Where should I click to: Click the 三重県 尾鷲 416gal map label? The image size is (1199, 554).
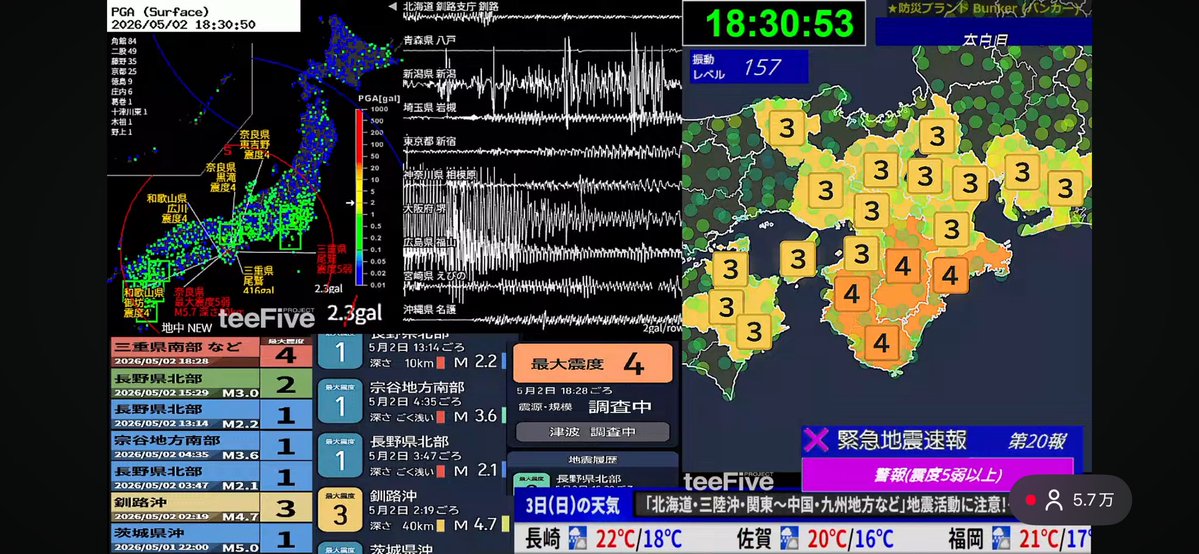(x=258, y=280)
